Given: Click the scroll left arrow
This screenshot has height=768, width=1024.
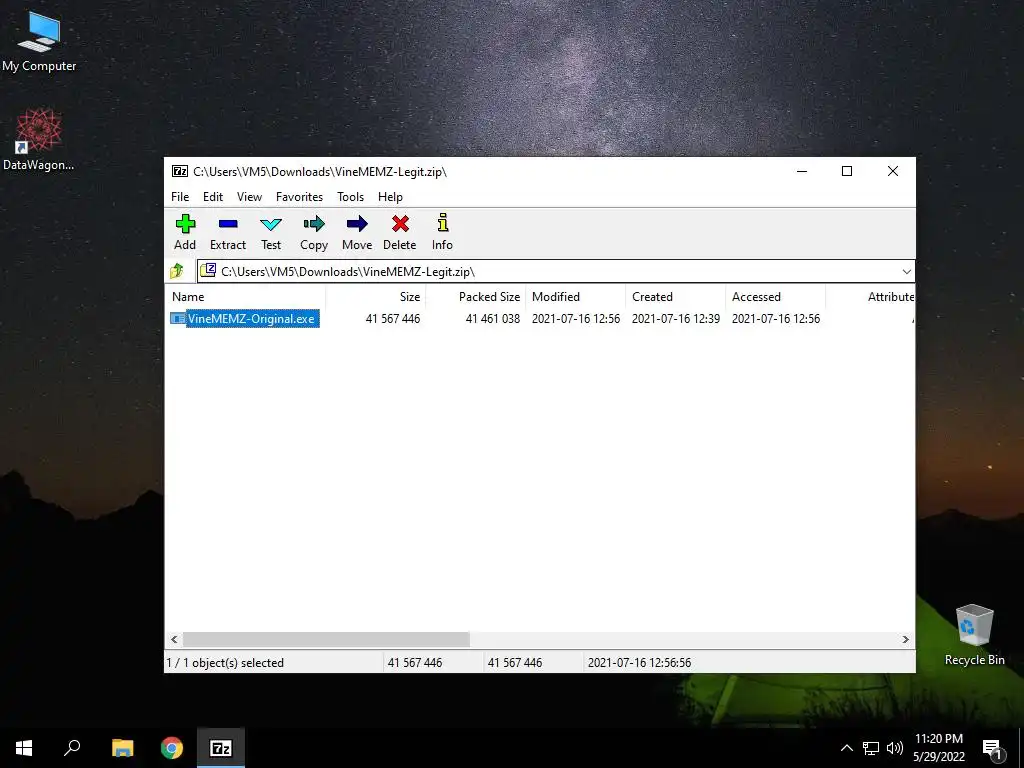Looking at the screenshot, I should pos(174,639).
